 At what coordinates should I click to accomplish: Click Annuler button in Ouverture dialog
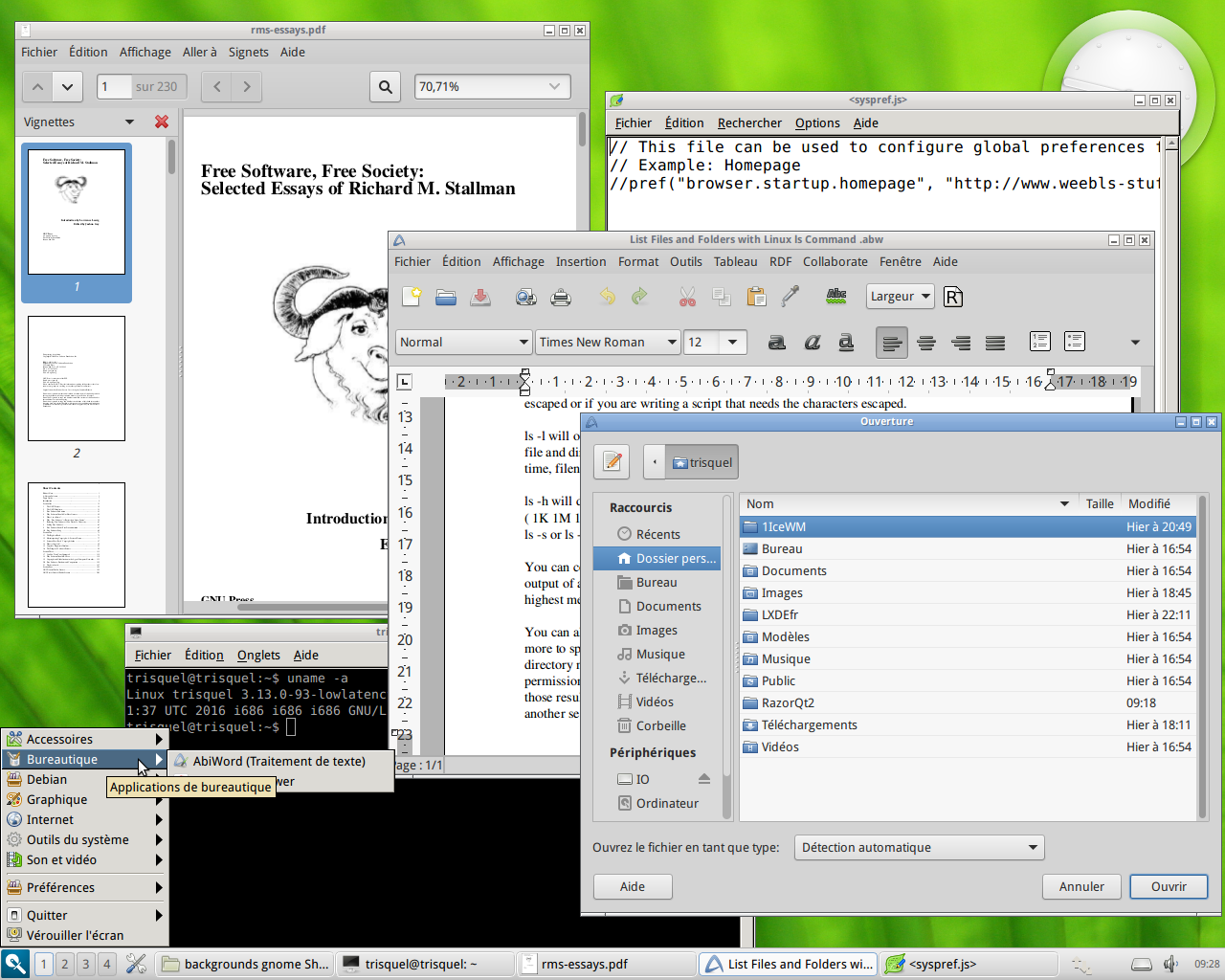point(1081,886)
